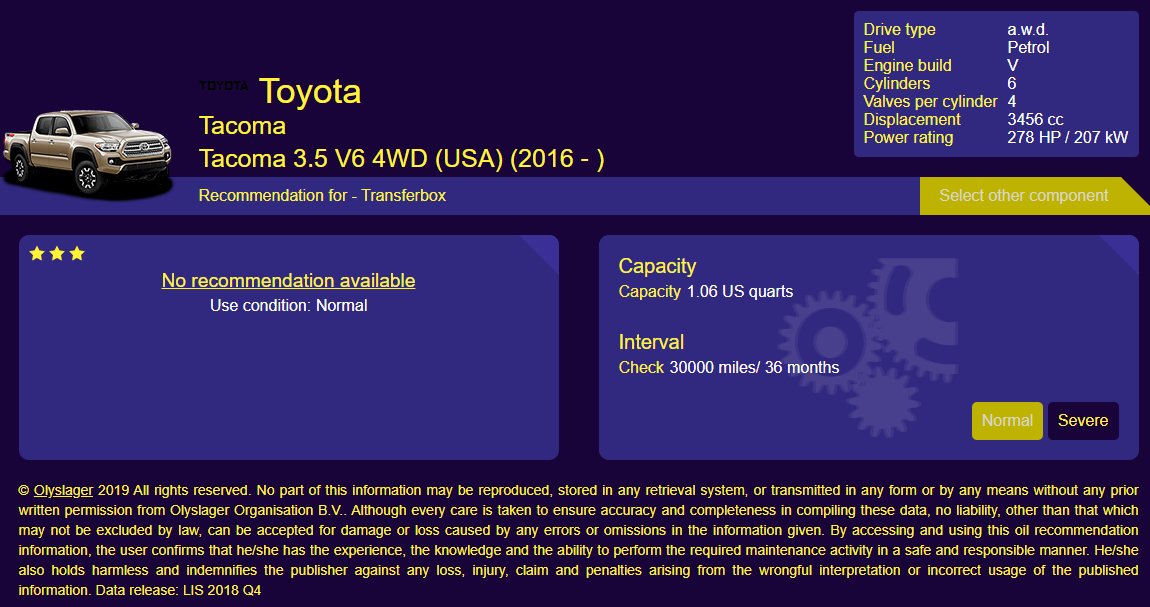Click the Capacity heading

pos(657,266)
